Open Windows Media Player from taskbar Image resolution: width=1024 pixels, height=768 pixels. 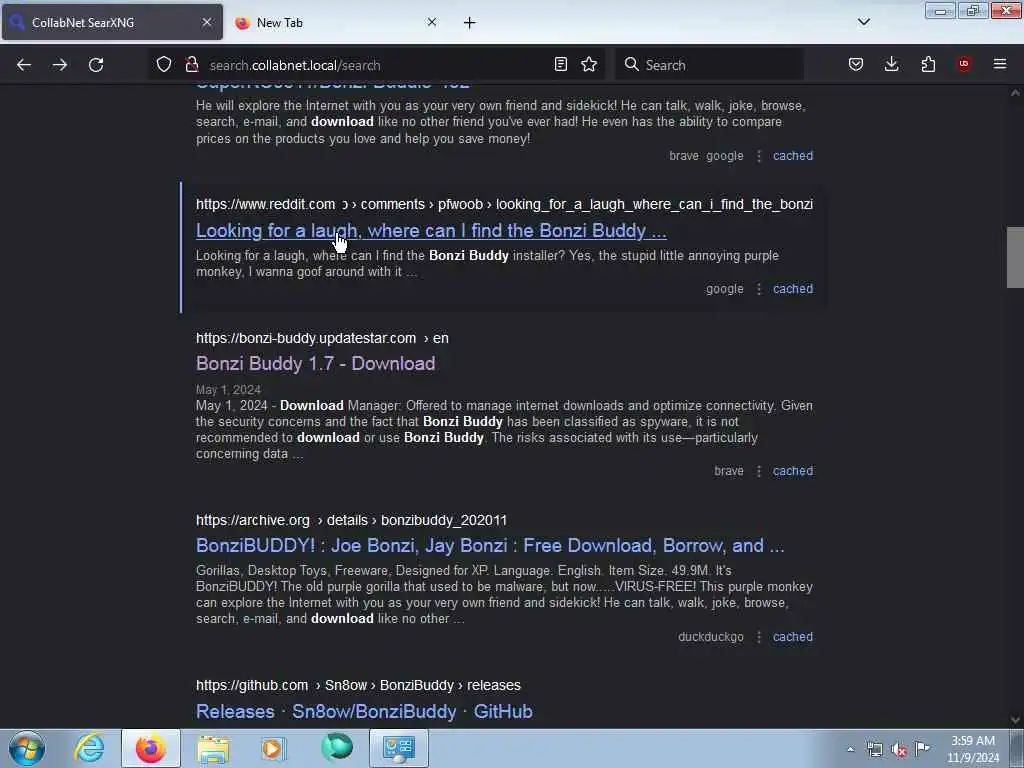[273, 748]
